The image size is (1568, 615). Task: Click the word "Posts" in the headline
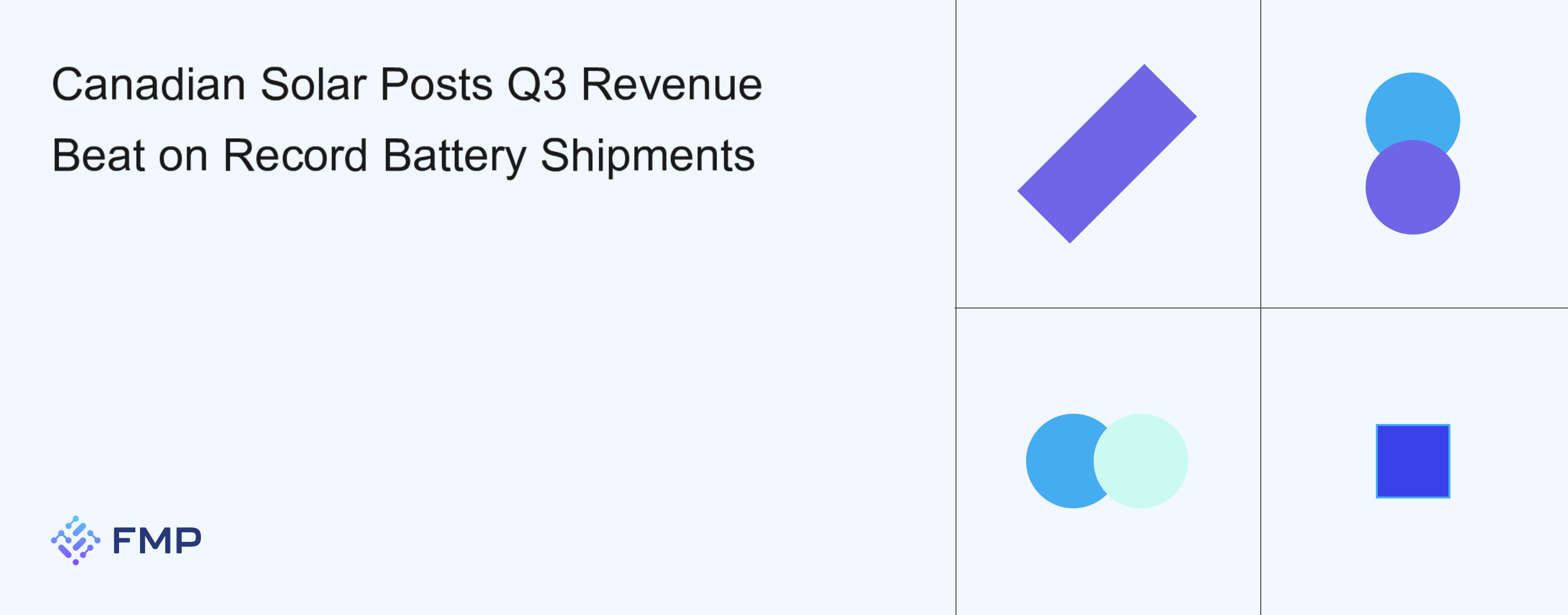click(437, 85)
